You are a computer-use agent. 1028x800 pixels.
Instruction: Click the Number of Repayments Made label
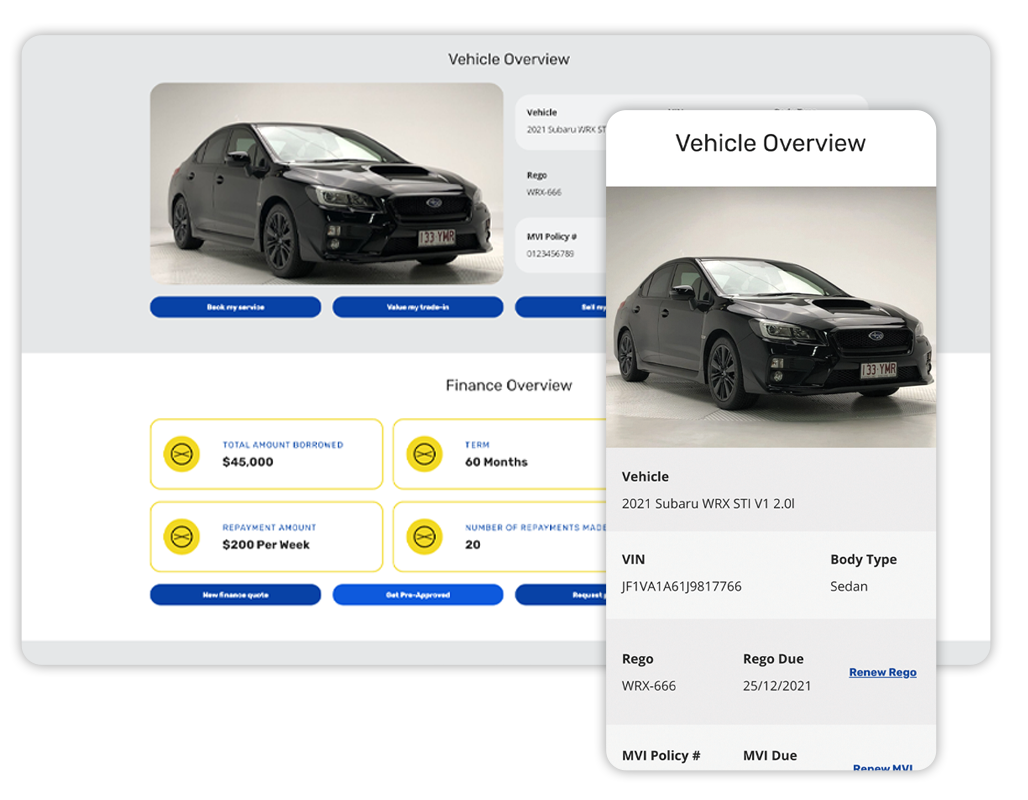click(535, 527)
